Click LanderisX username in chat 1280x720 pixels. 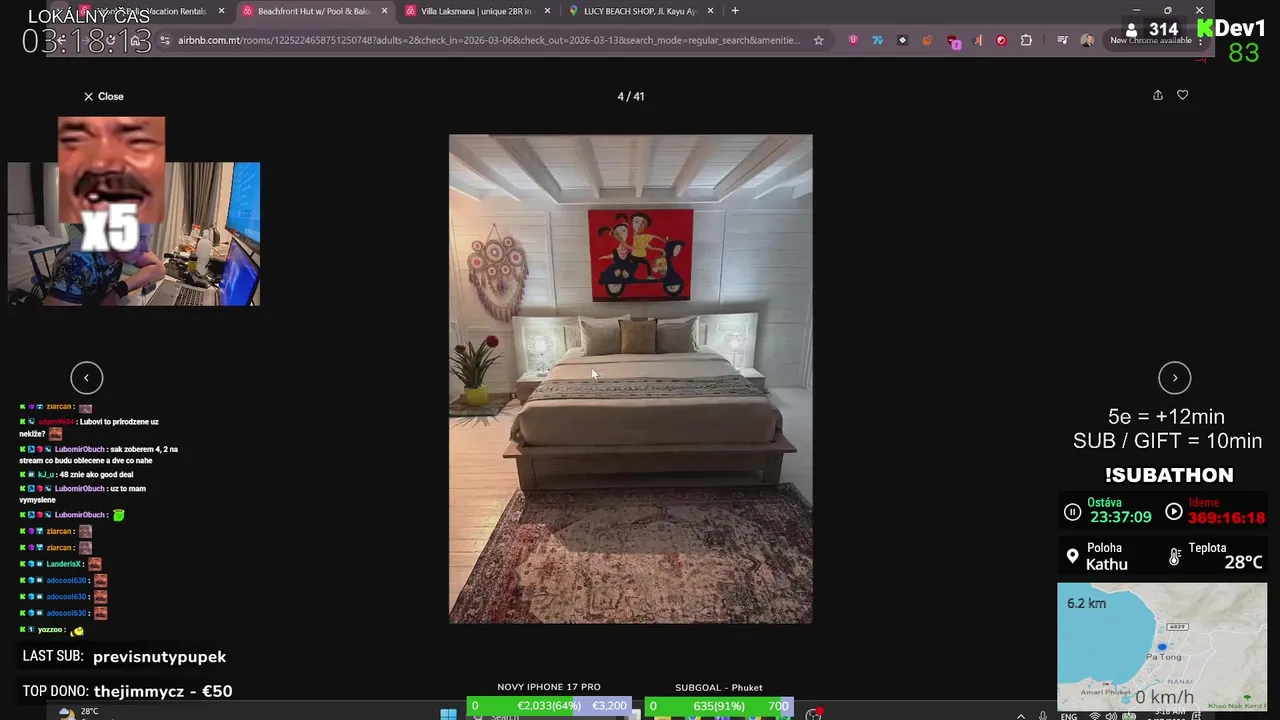tap(64, 564)
